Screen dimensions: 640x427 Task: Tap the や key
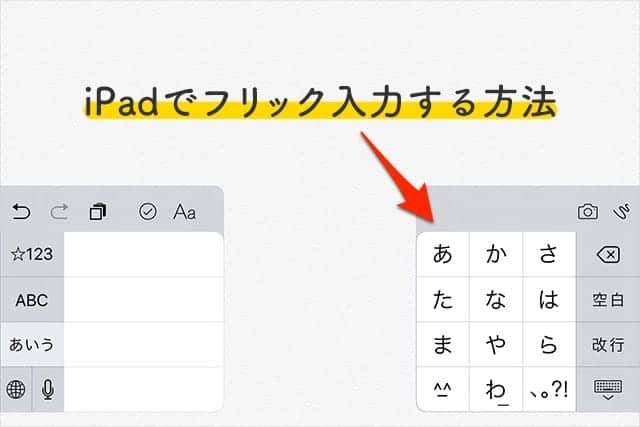click(x=496, y=345)
